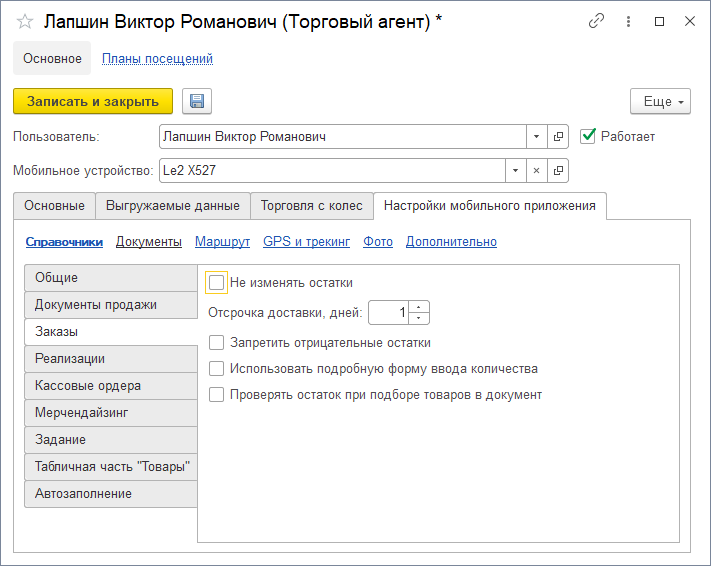Open the Документы settings link

pyautogui.click(x=149, y=242)
